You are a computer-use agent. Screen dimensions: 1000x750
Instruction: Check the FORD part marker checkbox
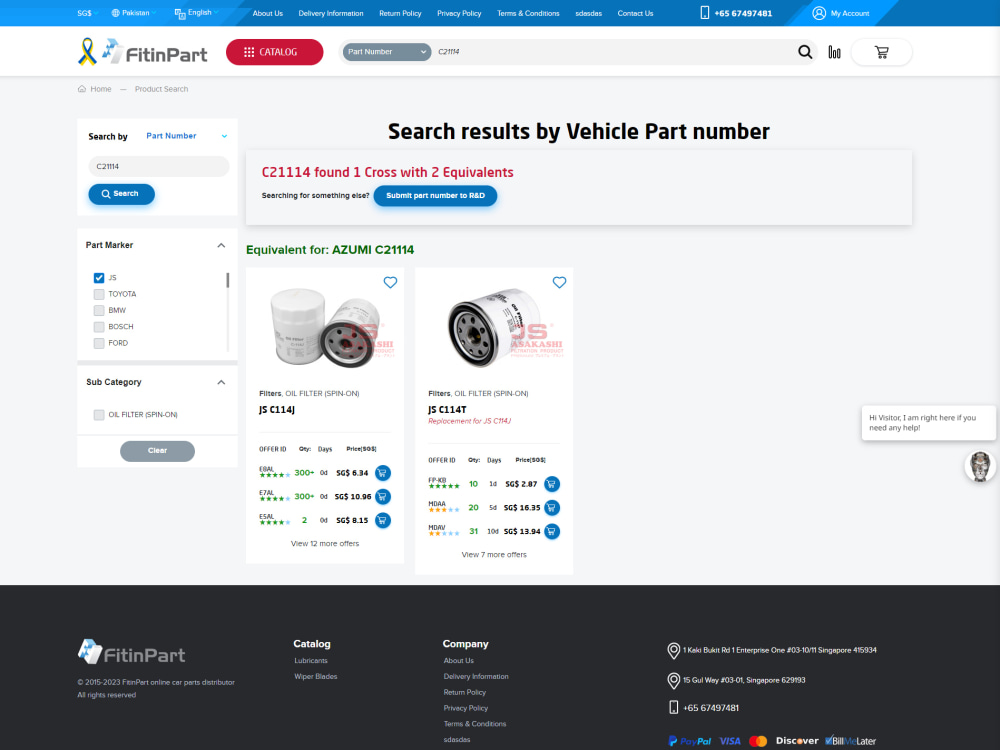(99, 343)
